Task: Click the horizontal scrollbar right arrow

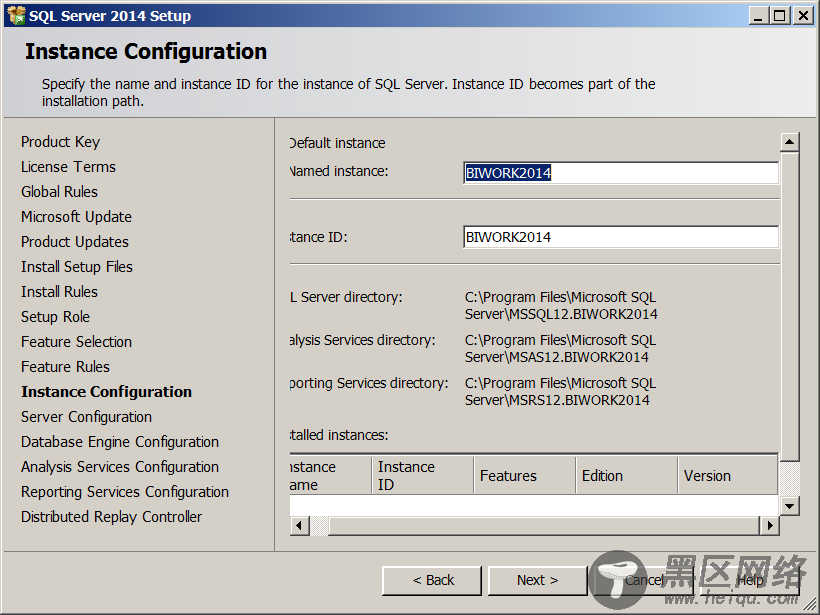Action: 769,525
